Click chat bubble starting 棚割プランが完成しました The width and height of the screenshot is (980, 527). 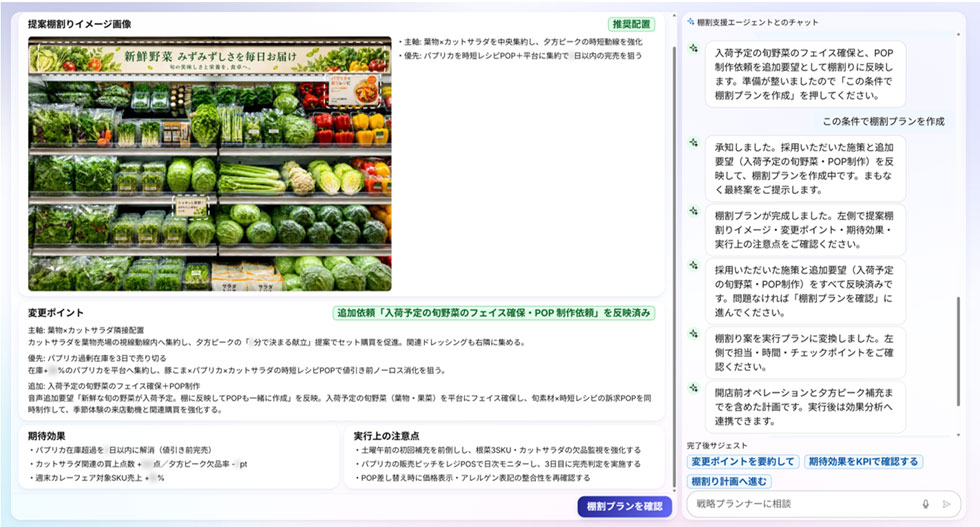(x=805, y=230)
